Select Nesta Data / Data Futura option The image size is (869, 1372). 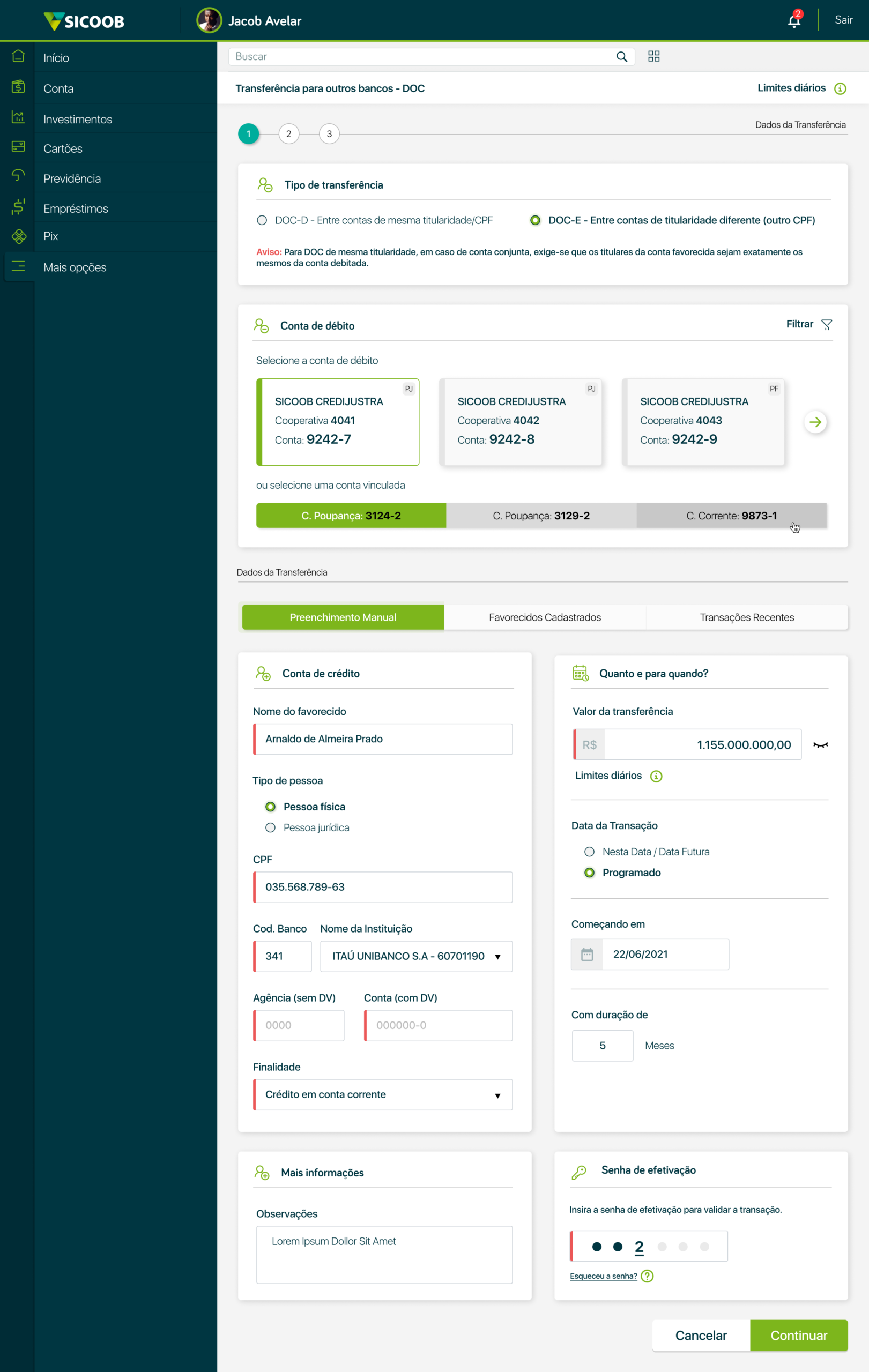click(589, 852)
